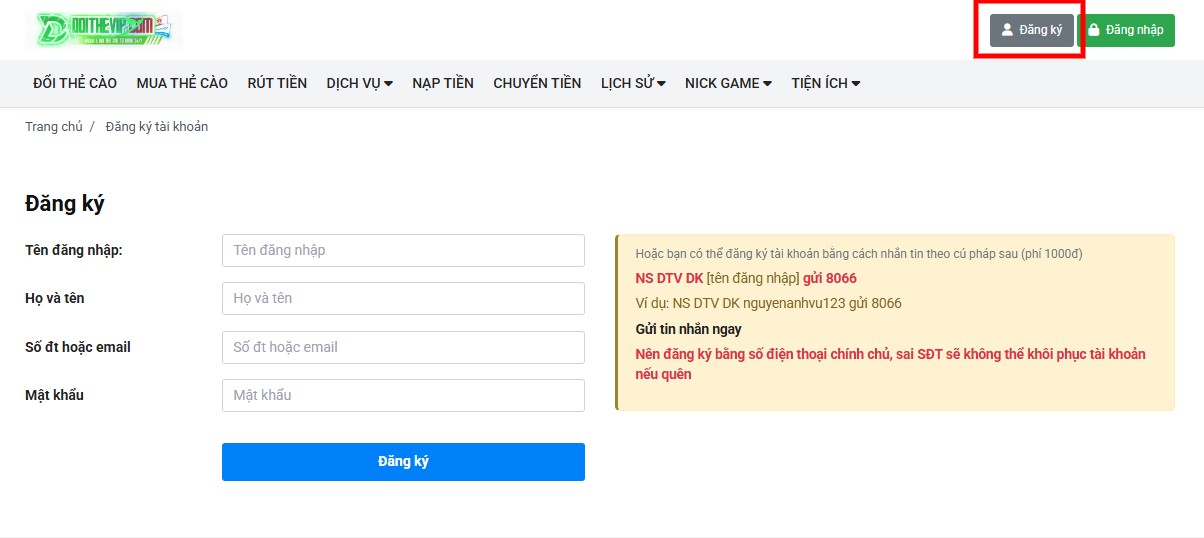Click the lock icon on Đăng nhập button
This screenshot has height=538, width=1204.
pos(1094,30)
